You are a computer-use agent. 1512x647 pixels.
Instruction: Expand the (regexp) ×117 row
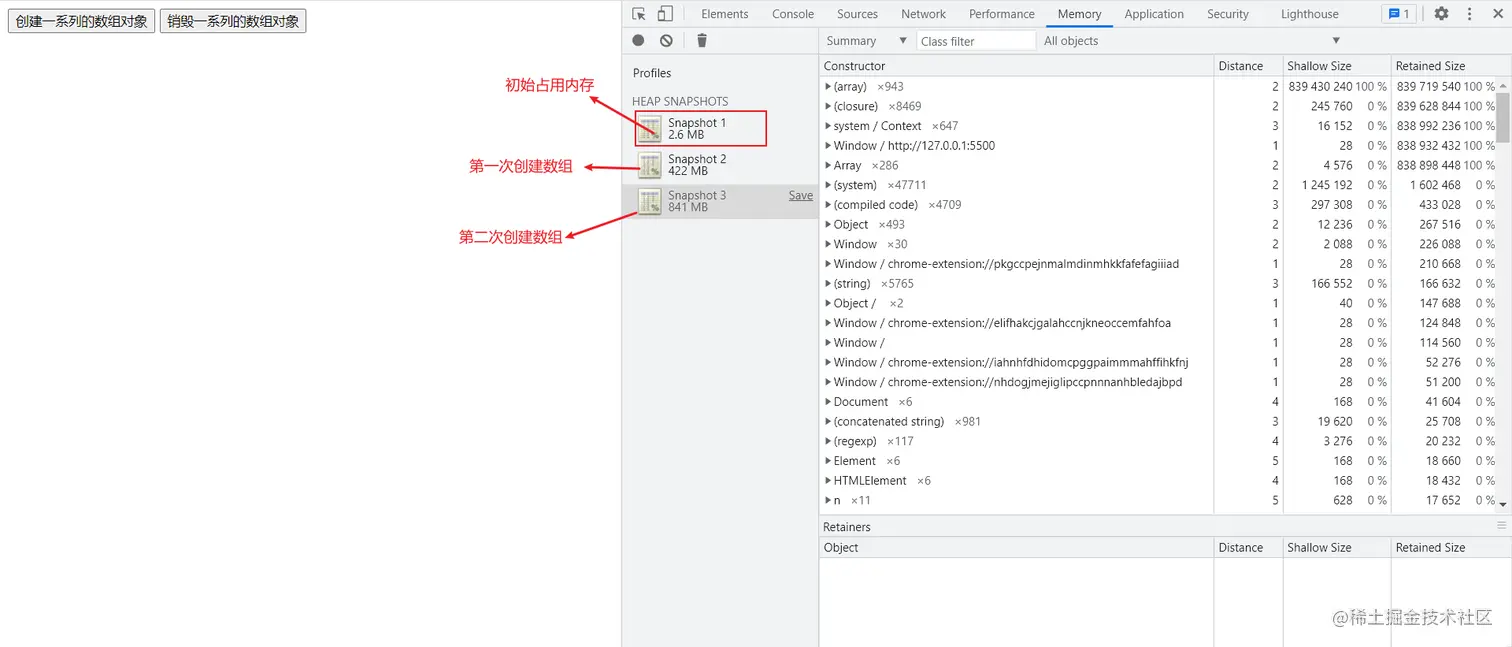coord(828,441)
